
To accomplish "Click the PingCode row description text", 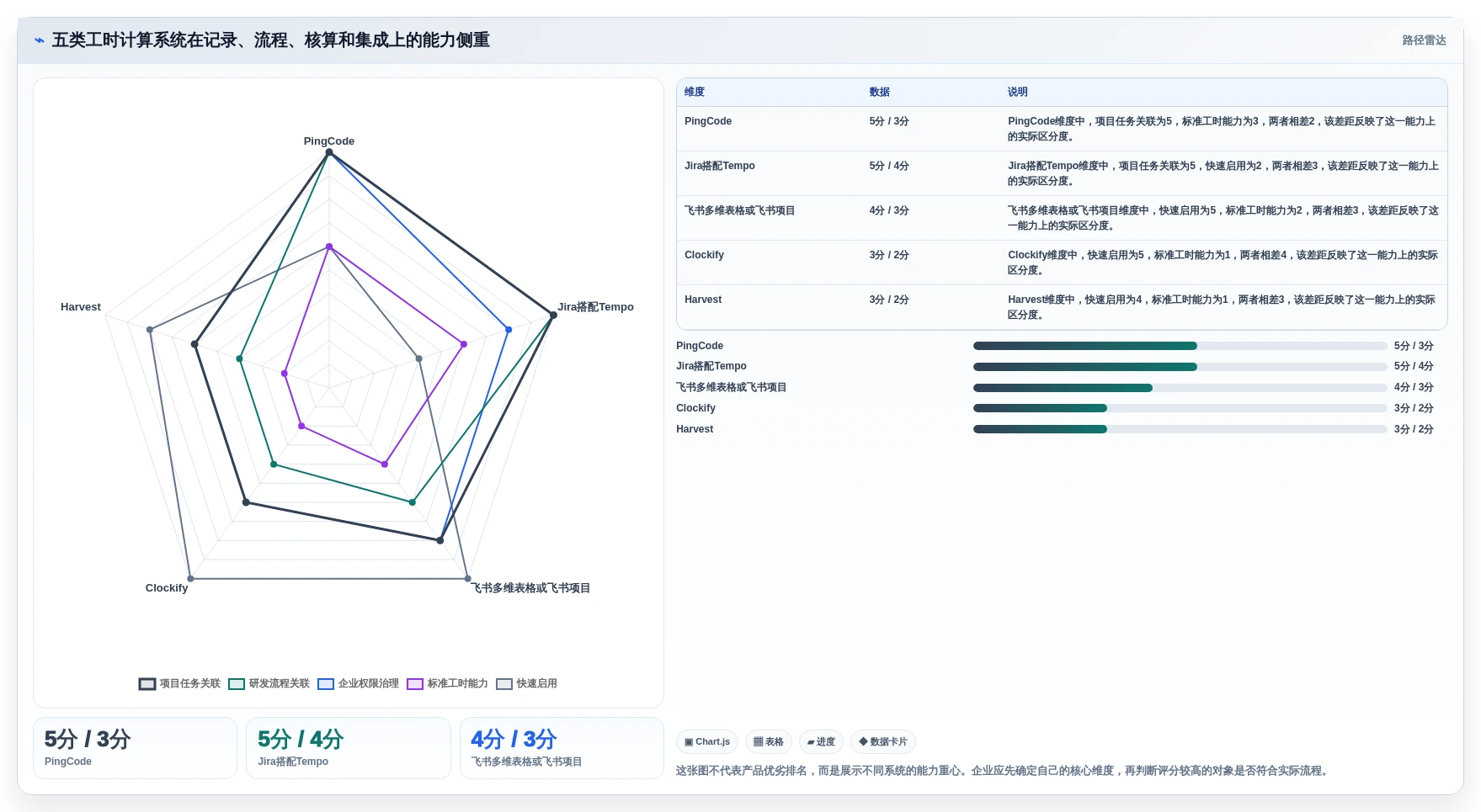I will (x=1223, y=129).
